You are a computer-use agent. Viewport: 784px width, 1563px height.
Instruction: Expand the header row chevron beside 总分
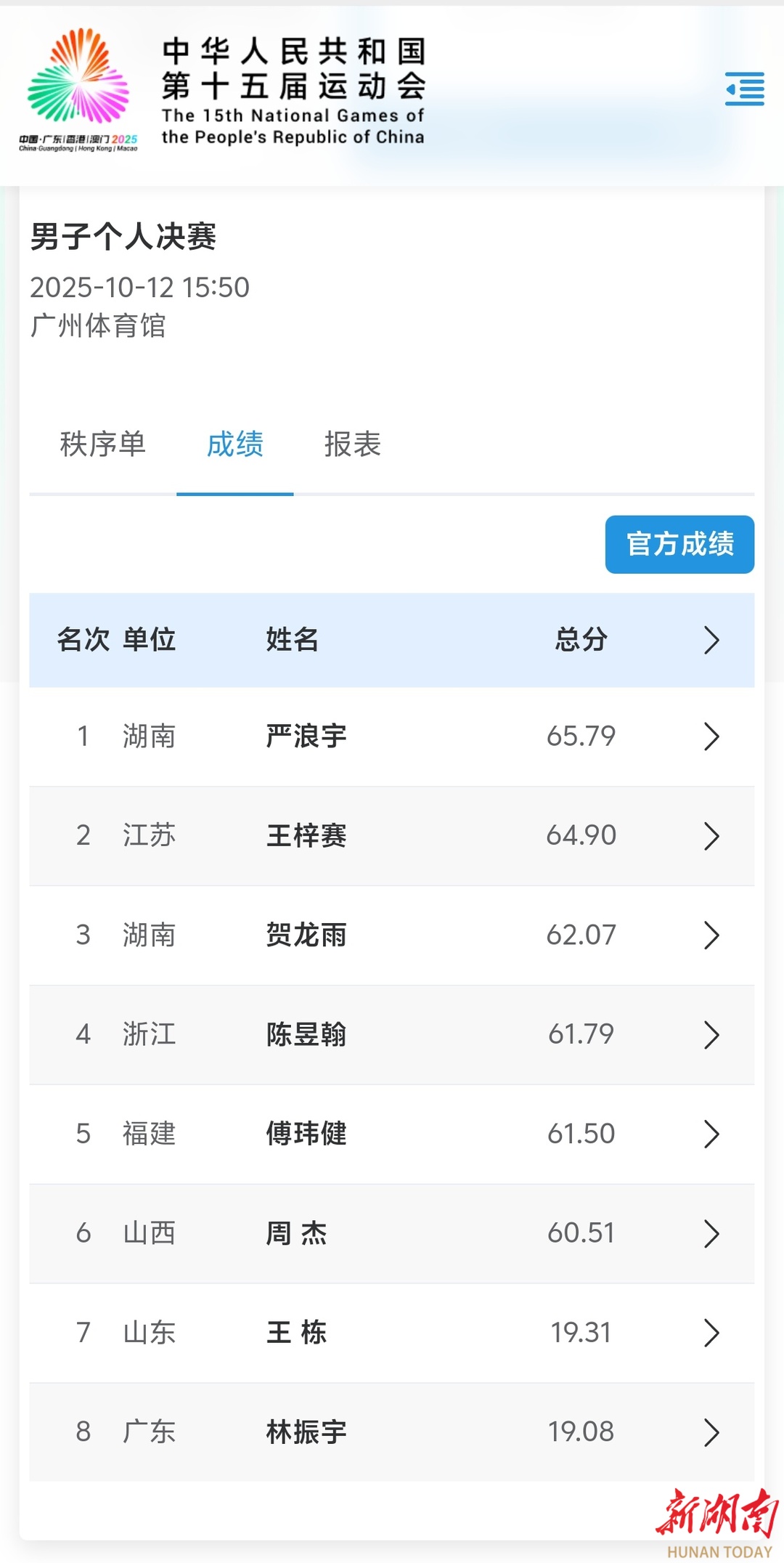click(711, 640)
